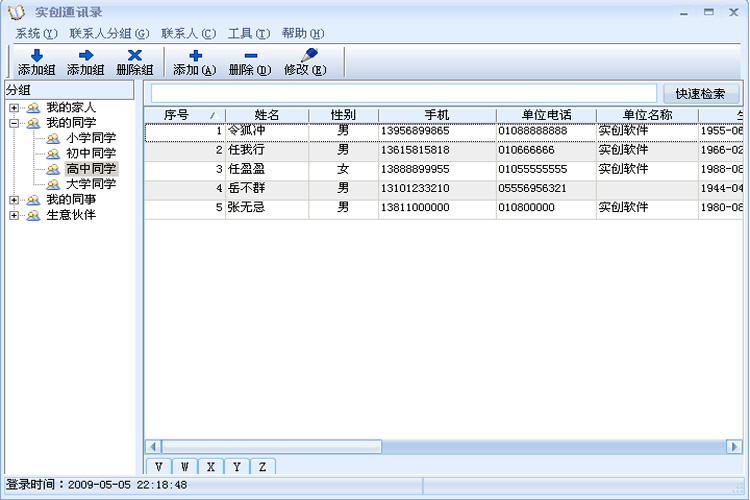Viewport: 750px width, 500px height.
Task: Click mobile number 13956899865
Action: tap(415, 131)
